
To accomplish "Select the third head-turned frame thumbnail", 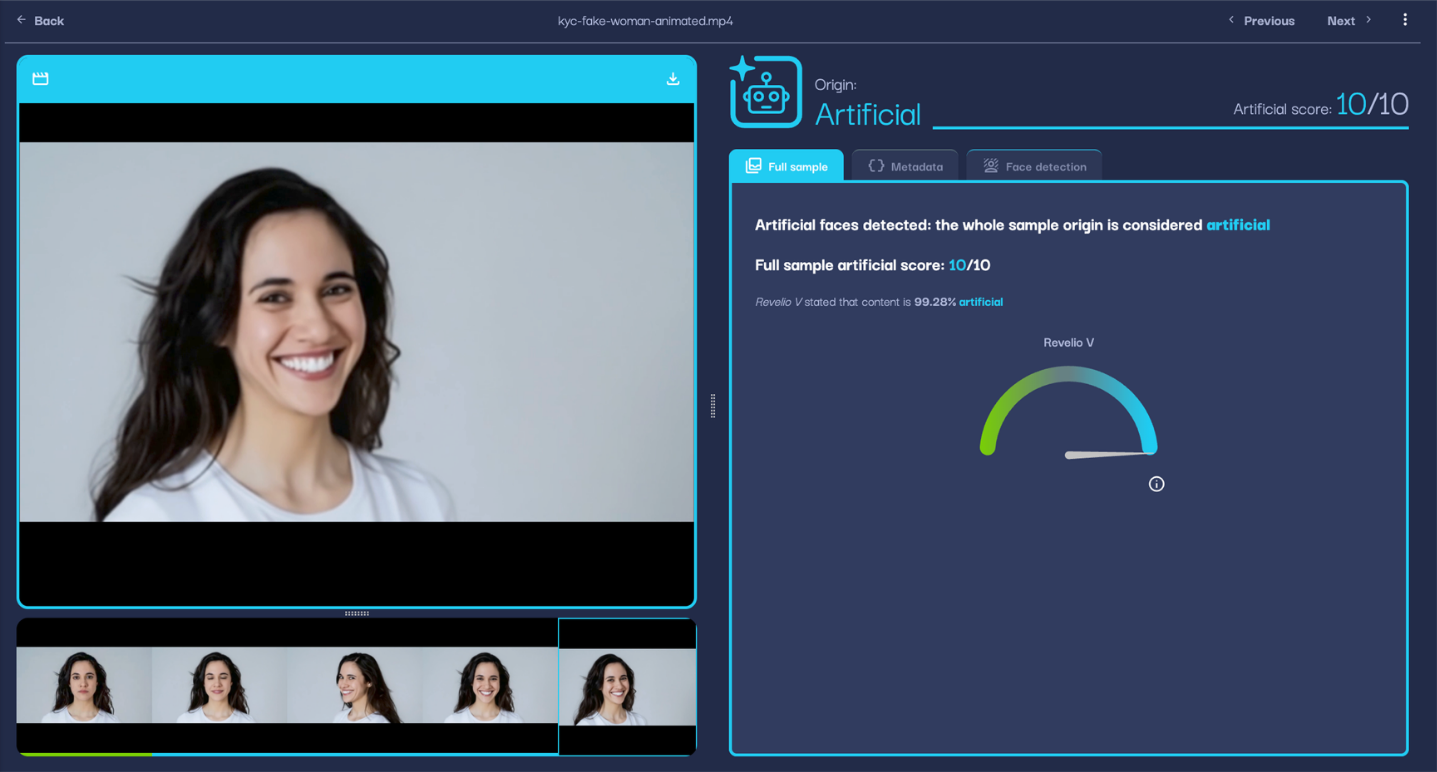I will click(354, 685).
